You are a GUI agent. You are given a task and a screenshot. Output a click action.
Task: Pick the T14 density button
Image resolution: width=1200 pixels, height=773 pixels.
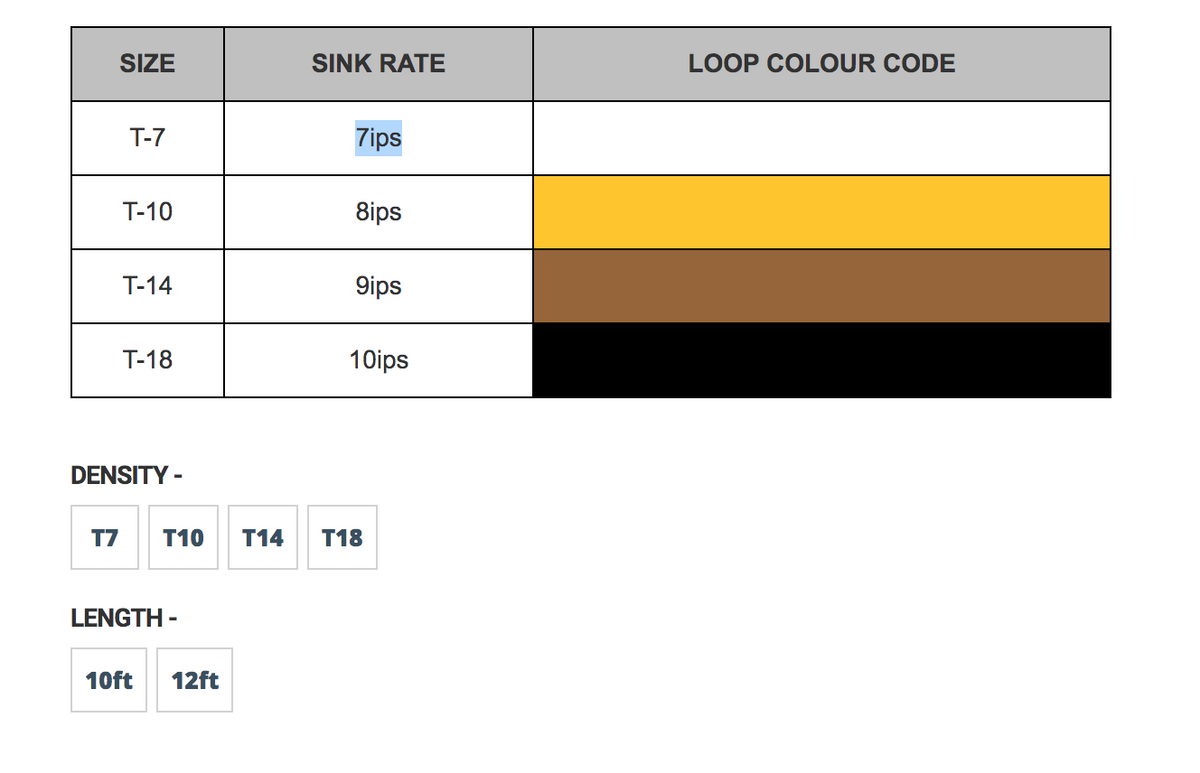(x=263, y=538)
